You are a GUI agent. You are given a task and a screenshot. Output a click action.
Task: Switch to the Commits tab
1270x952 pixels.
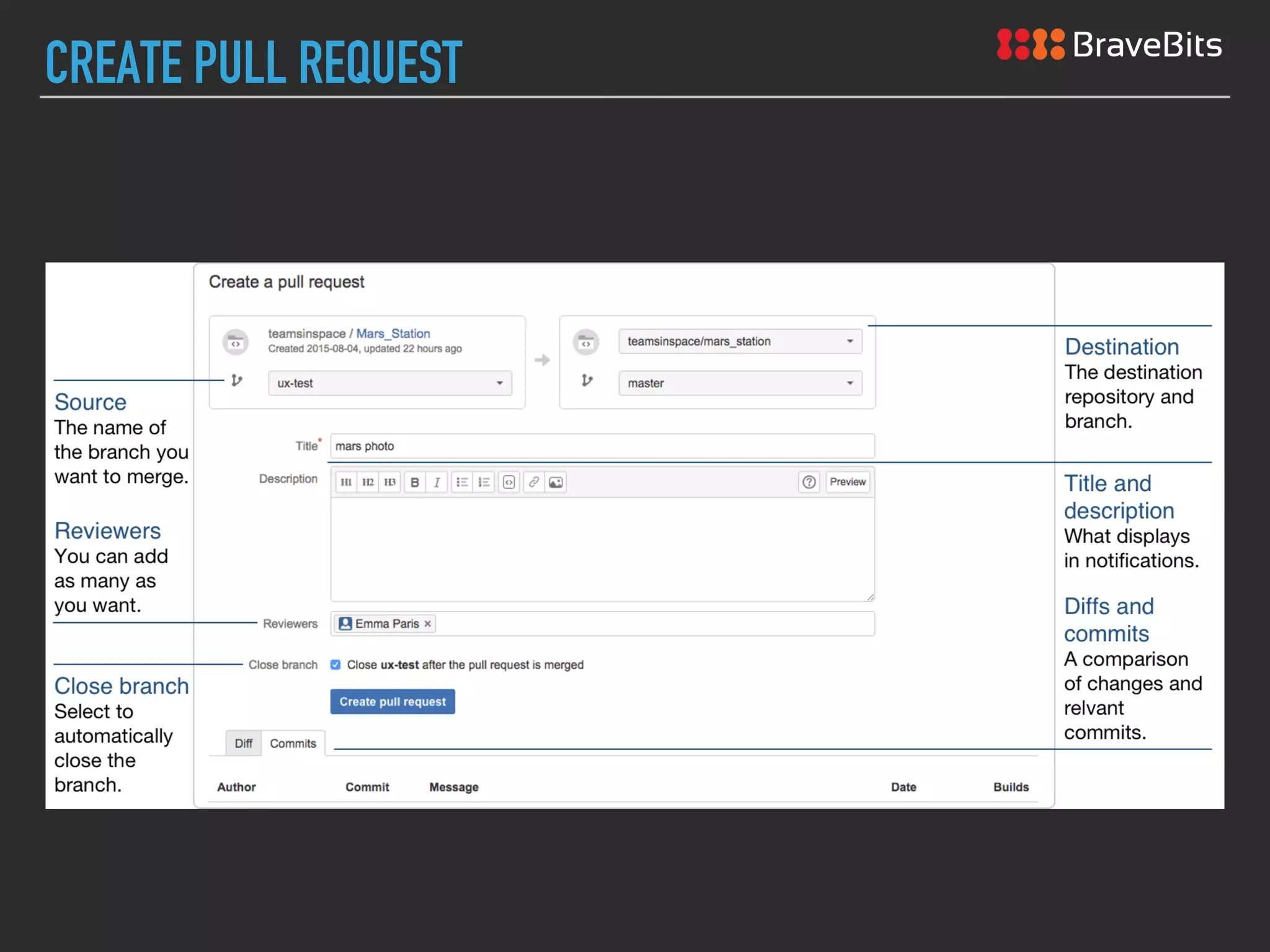click(x=293, y=743)
